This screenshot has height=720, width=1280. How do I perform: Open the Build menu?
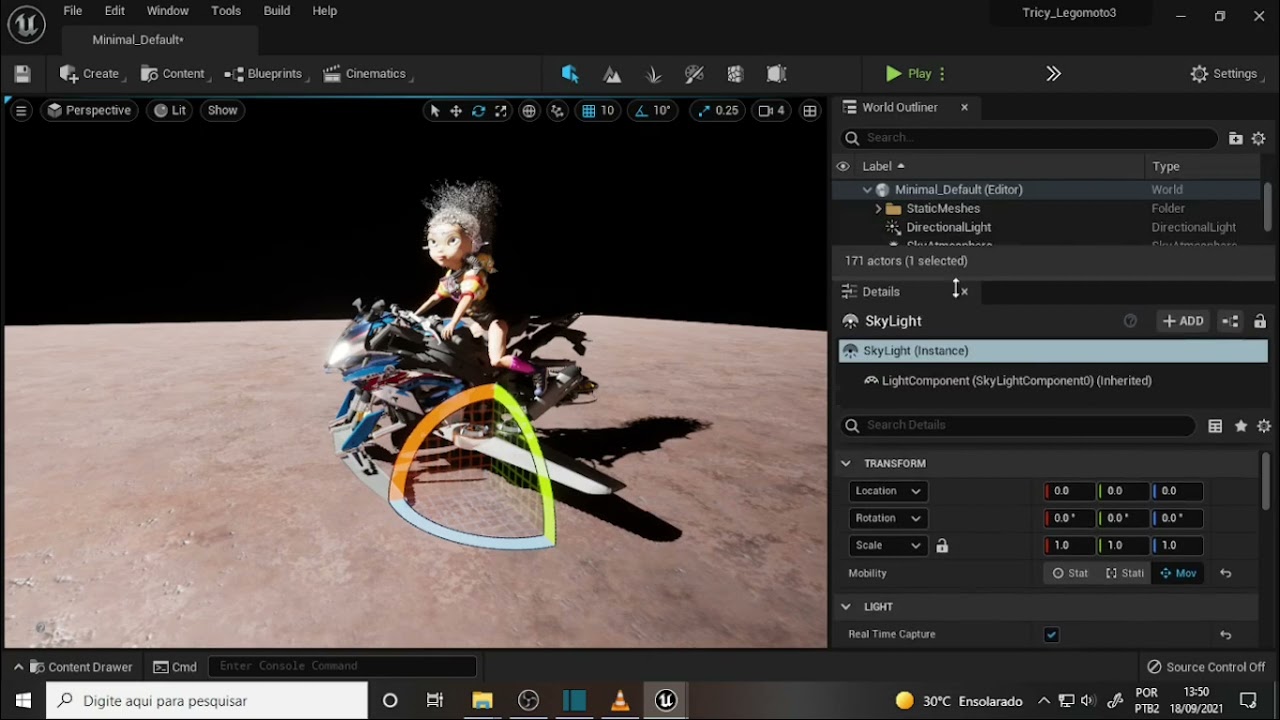(277, 11)
